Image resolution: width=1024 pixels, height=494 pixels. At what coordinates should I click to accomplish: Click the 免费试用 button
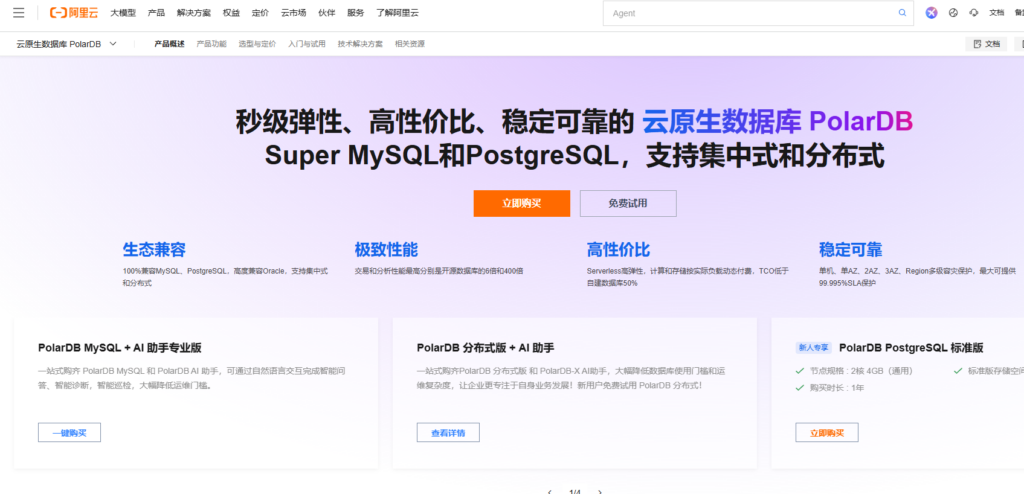(628, 203)
